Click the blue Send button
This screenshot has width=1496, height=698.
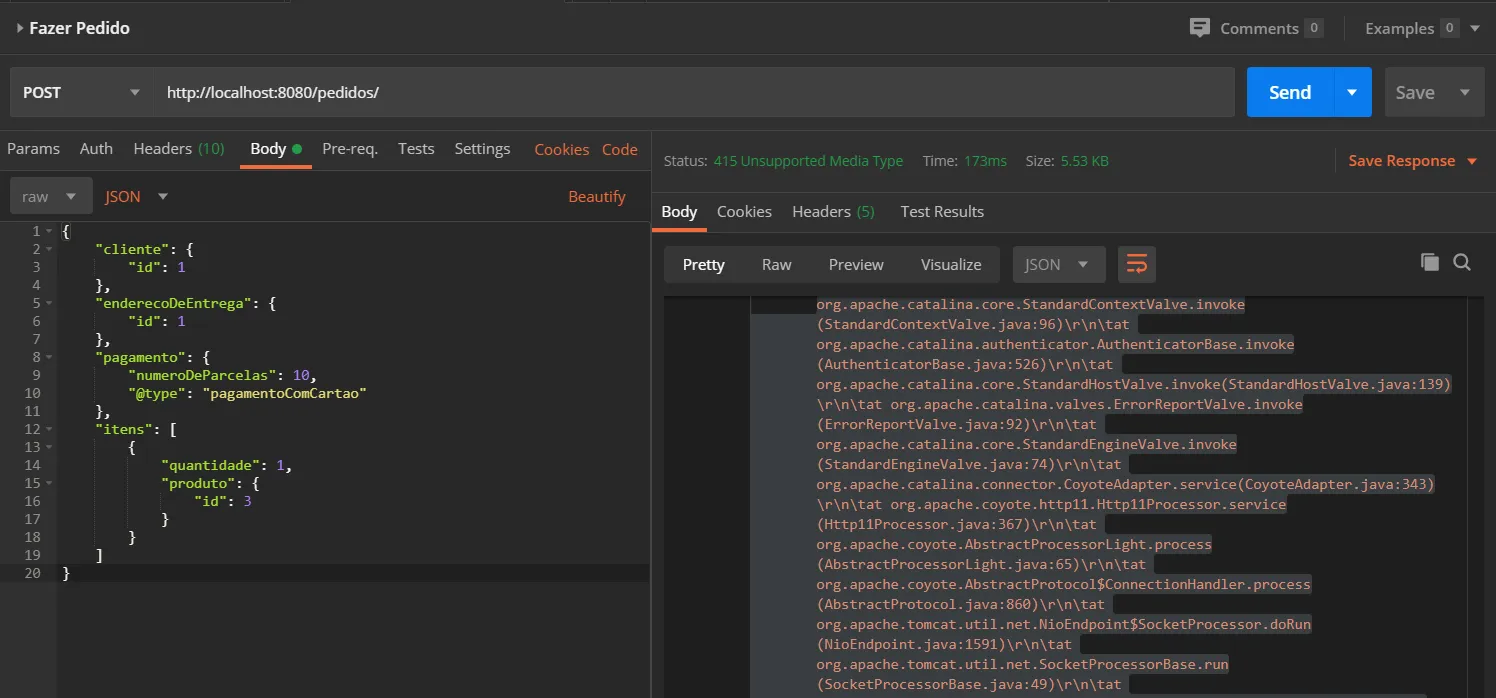pyautogui.click(x=1289, y=93)
